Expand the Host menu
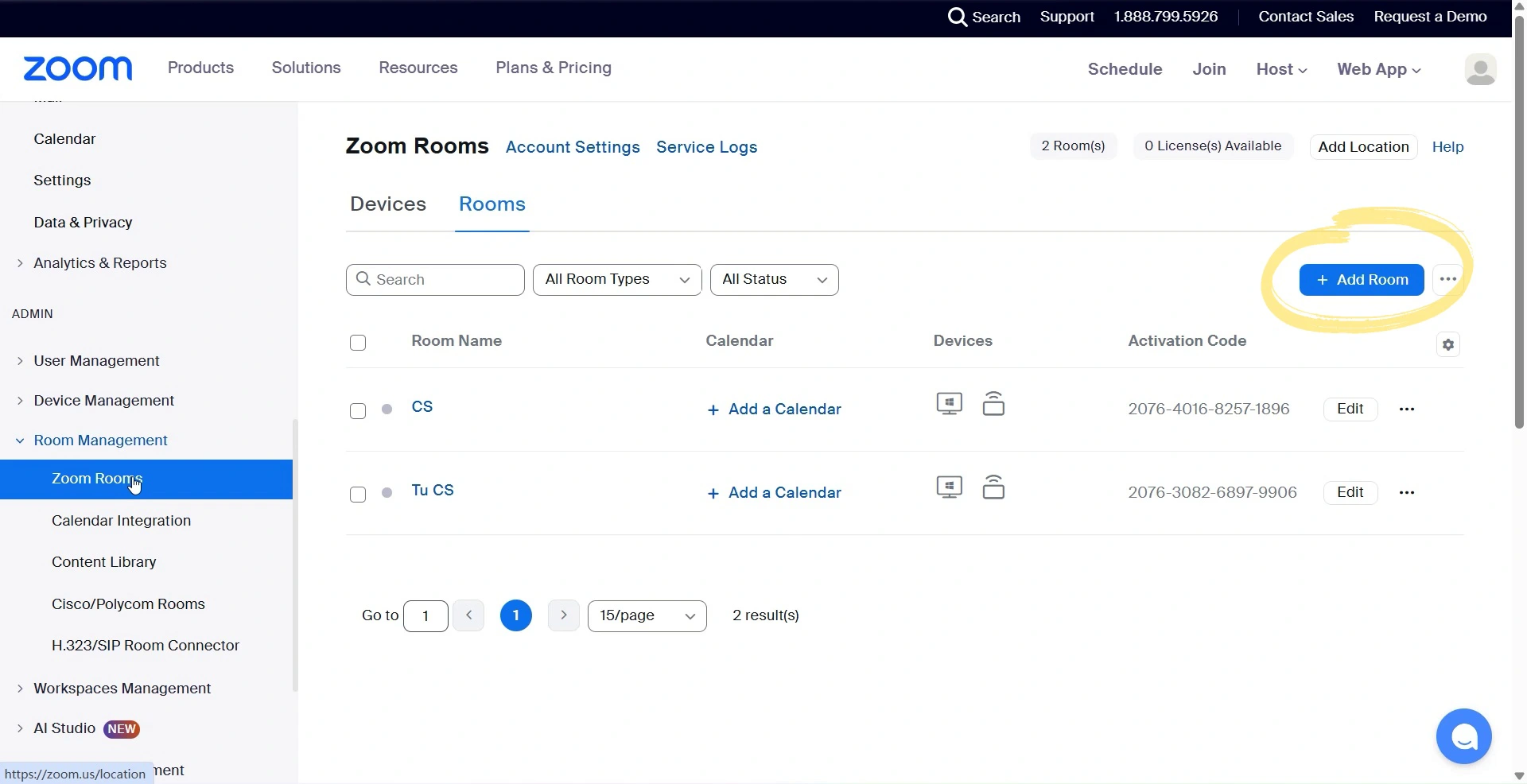The width and height of the screenshot is (1527, 784). 1281,69
